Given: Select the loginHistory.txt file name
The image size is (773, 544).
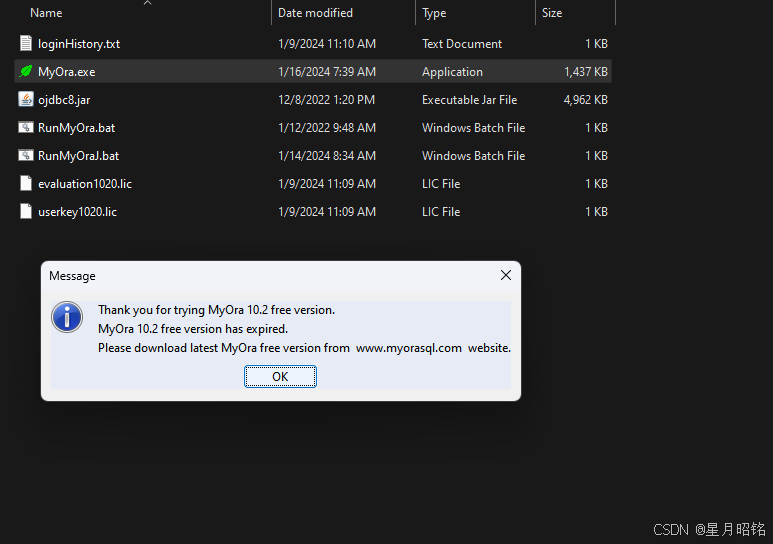Looking at the screenshot, I should click(x=79, y=44).
